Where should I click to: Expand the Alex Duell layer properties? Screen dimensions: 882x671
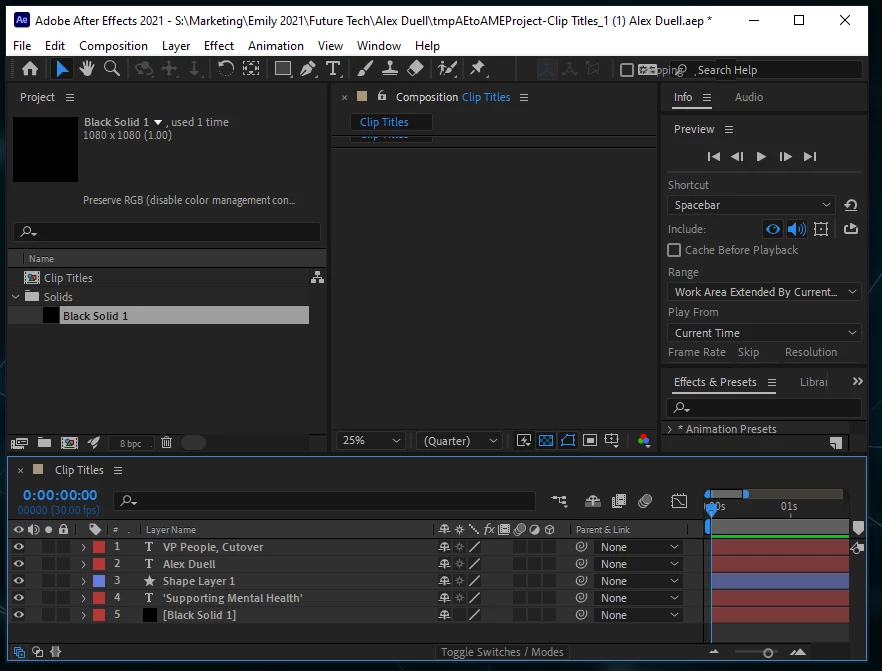83,564
